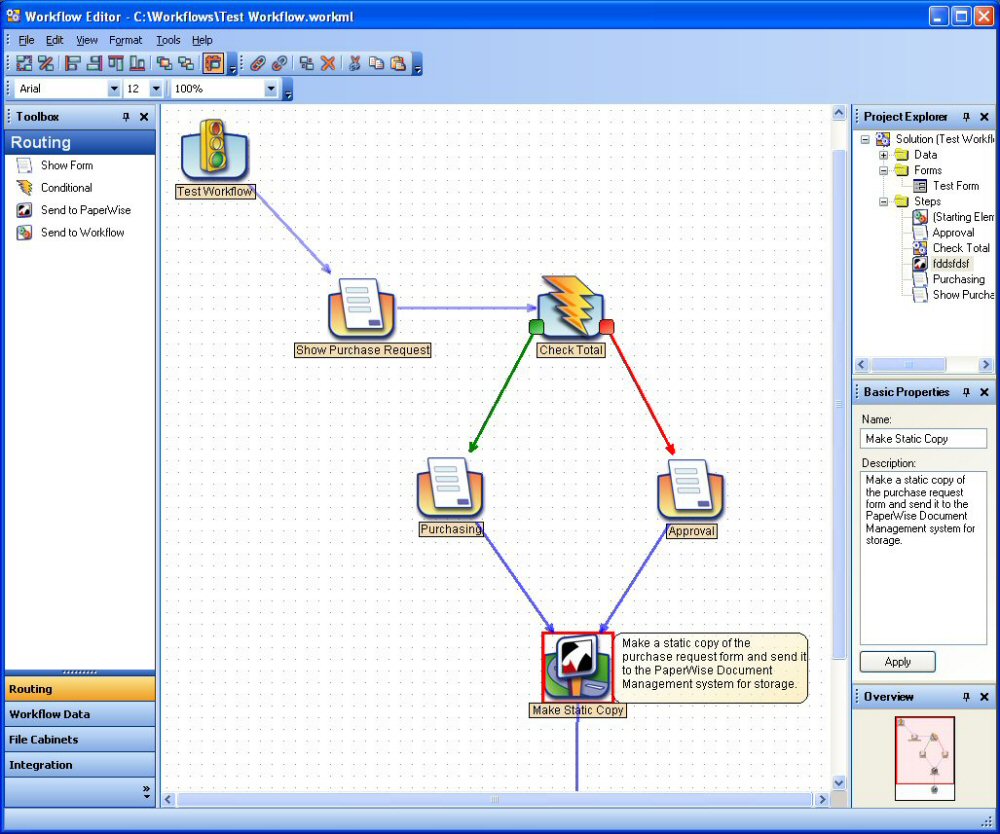Click the Approval form node icon
The image size is (1000, 834).
[690, 491]
